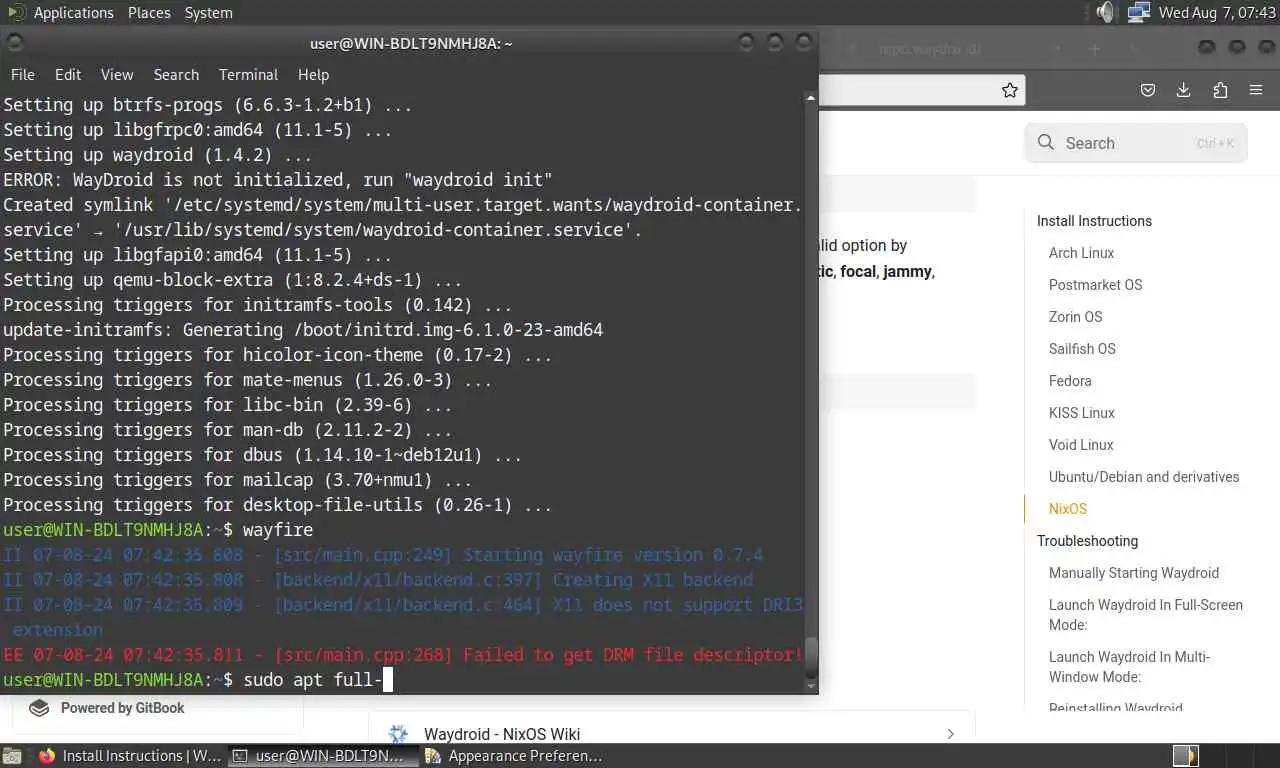The height and width of the screenshot is (768, 1280).
Task: Jump to the Void Linux section
Action: tap(1081, 445)
